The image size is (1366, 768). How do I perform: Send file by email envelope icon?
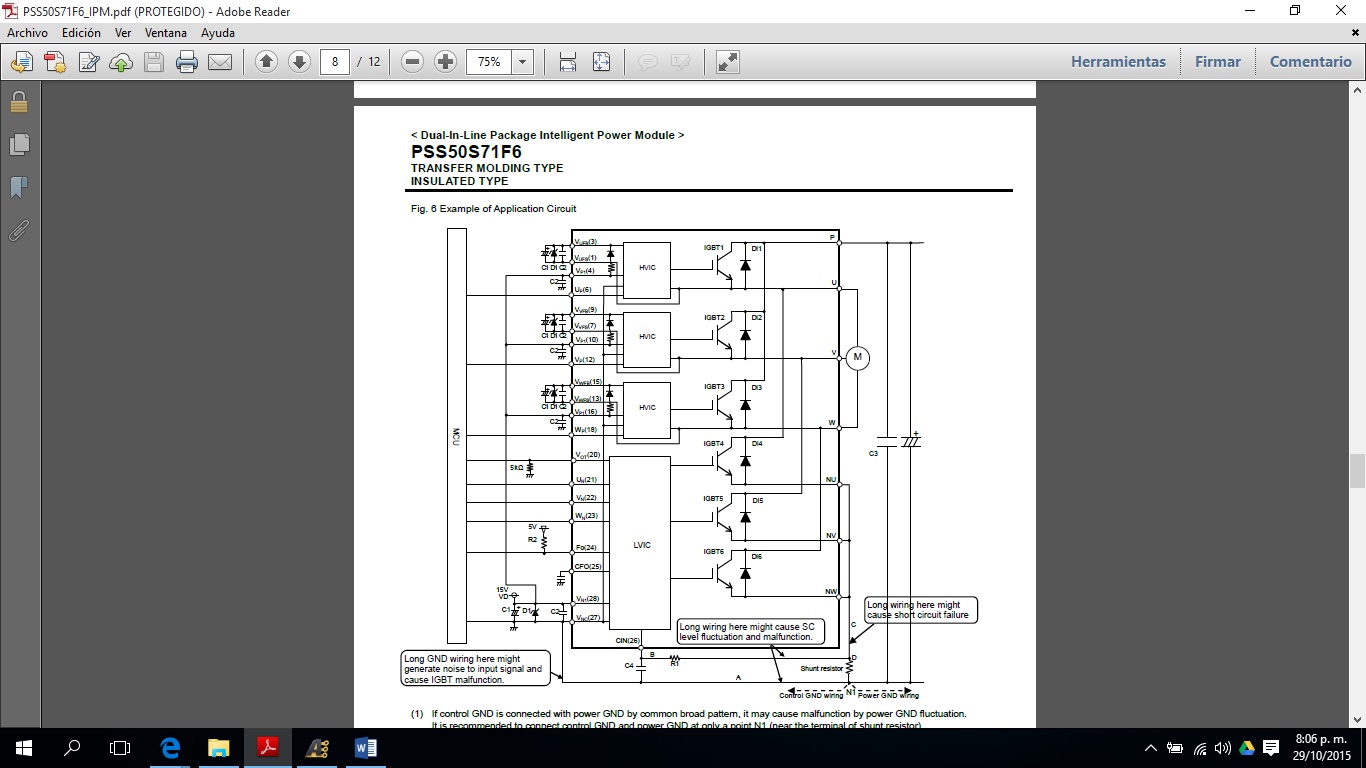coord(220,62)
